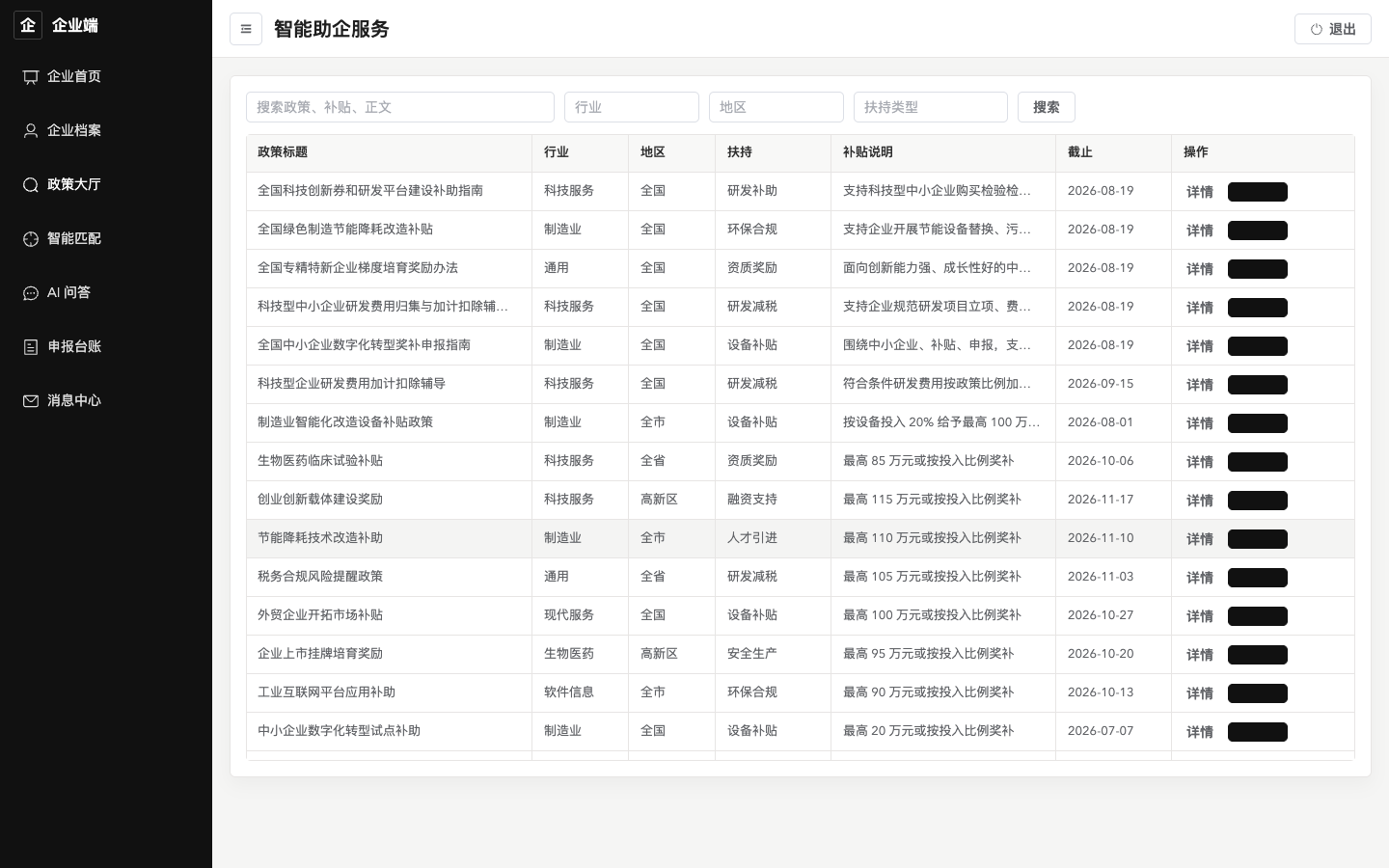View 详情 for 节能降耗技术改造补助
The height and width of the screenshot is (868, 1389).
[1200, 539]
